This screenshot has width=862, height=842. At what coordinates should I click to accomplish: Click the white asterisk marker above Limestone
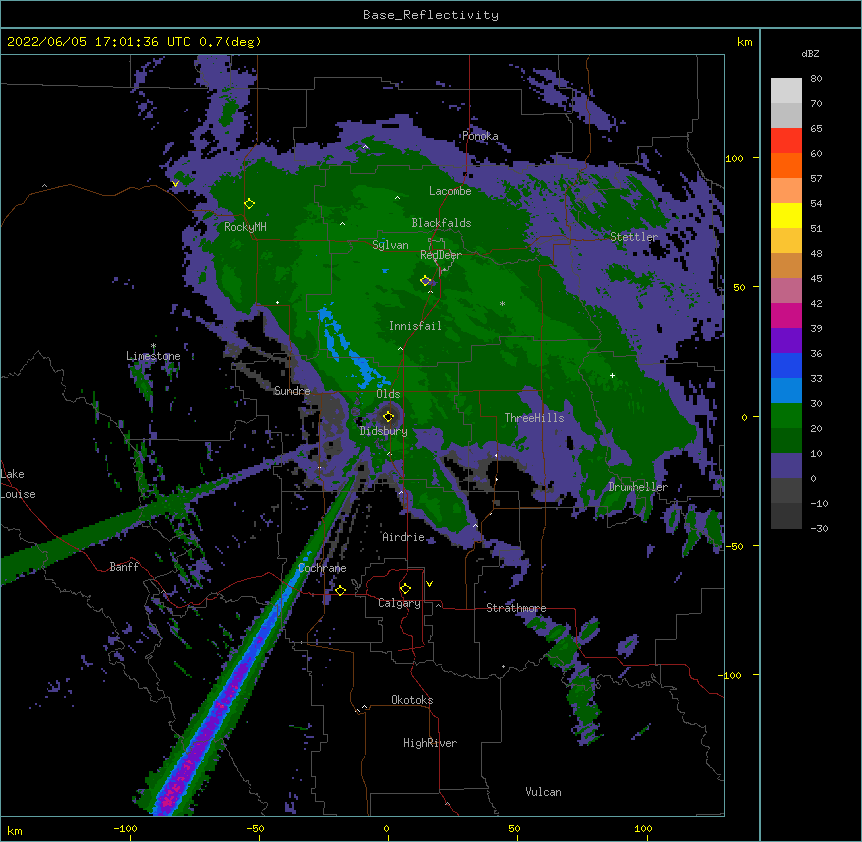click(x=153, y=346)
